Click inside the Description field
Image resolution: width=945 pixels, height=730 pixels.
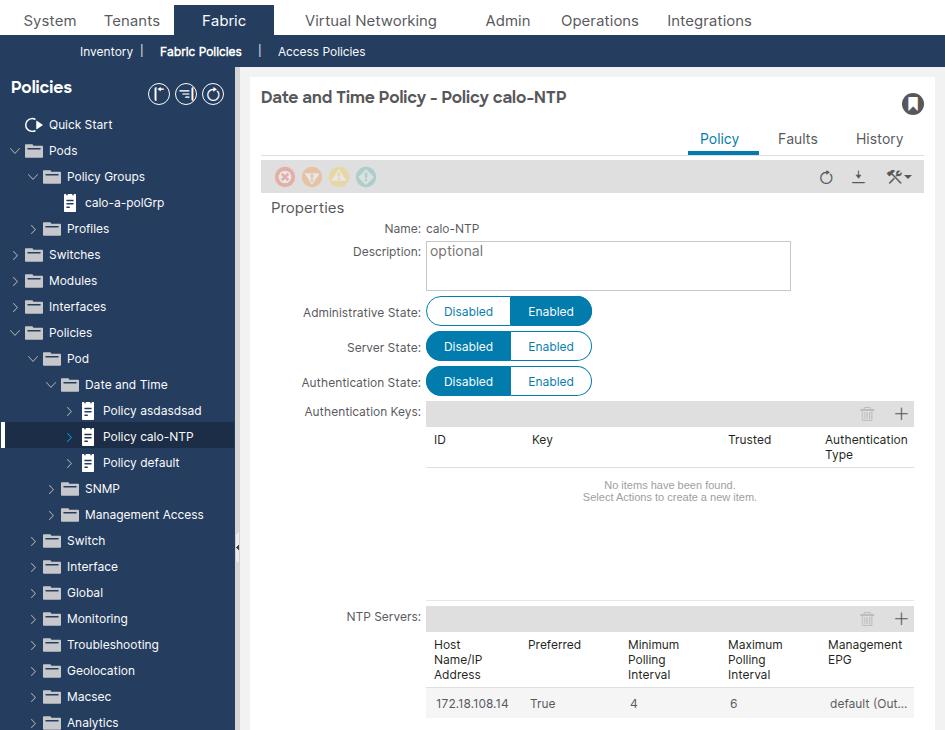click(x=608, y=265)
